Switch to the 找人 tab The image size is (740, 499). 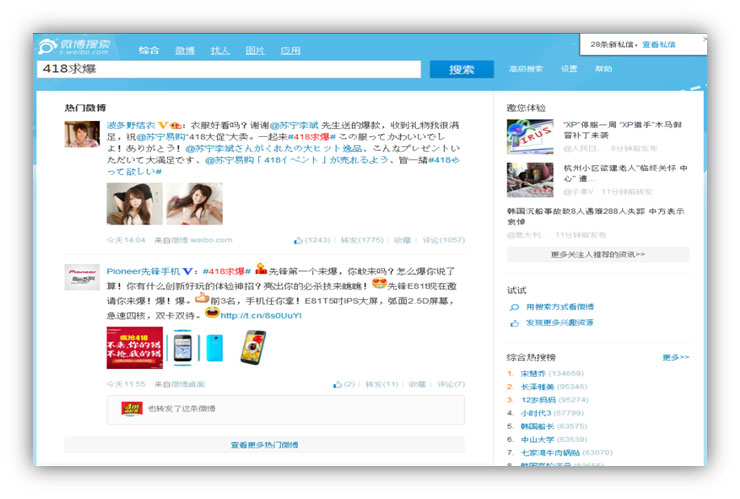click(220, 49)
